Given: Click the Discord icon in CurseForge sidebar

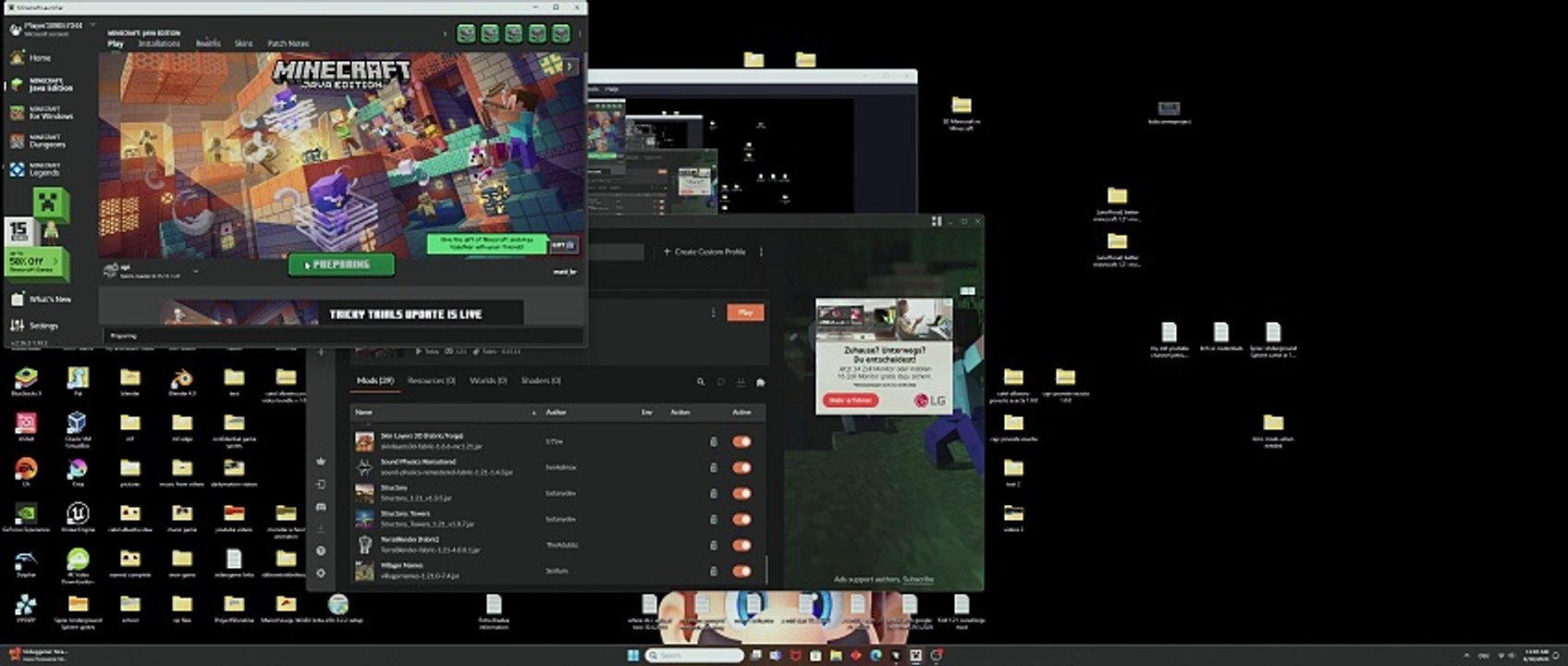Looking at the screenshot, I should (321, 507).
